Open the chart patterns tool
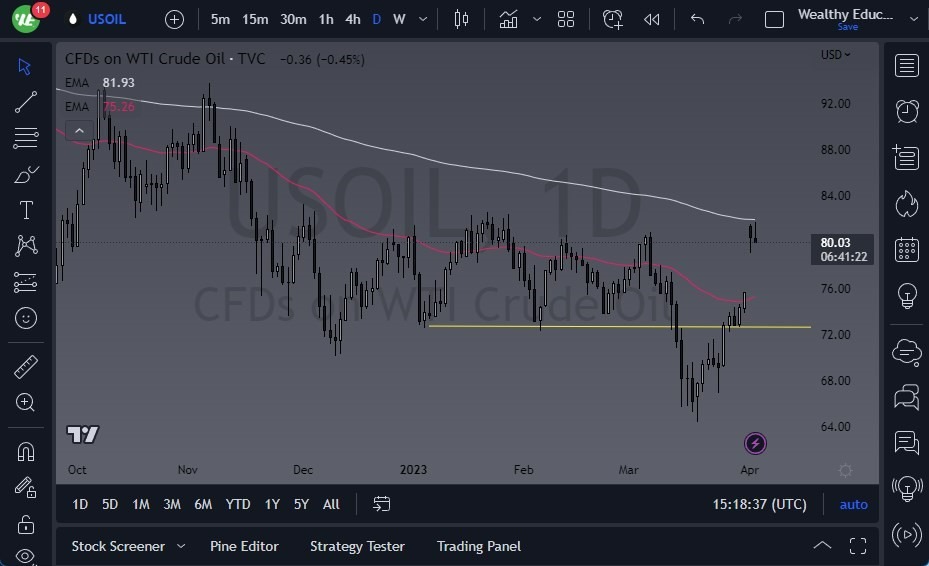 (x=26, y=245)
